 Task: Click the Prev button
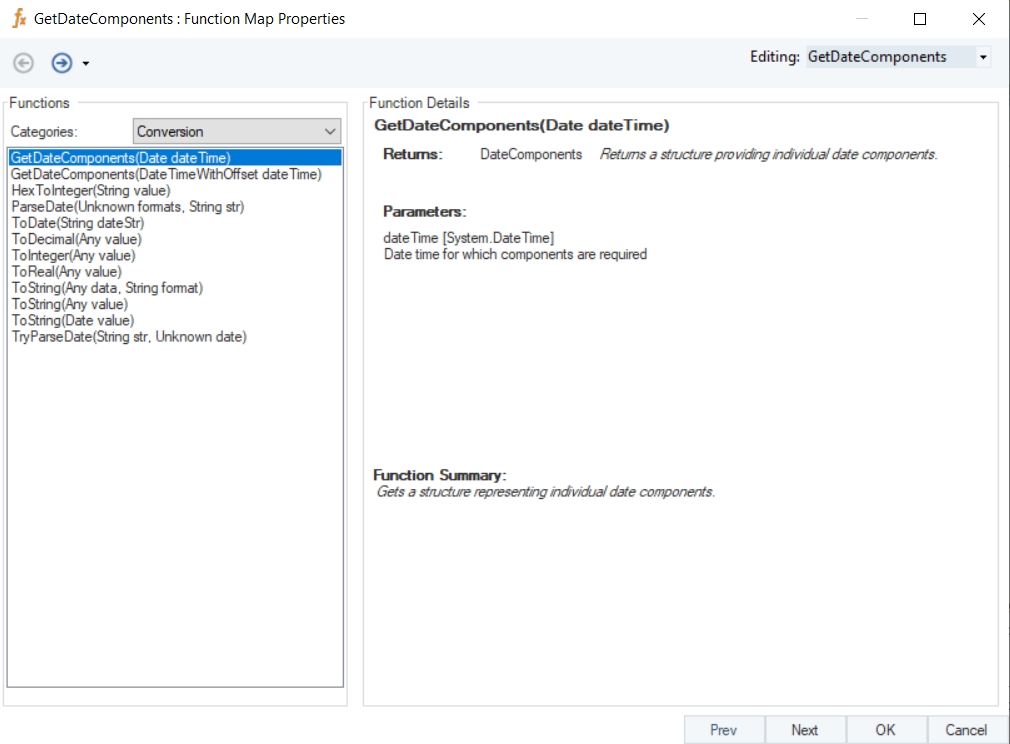pos(723,730)
